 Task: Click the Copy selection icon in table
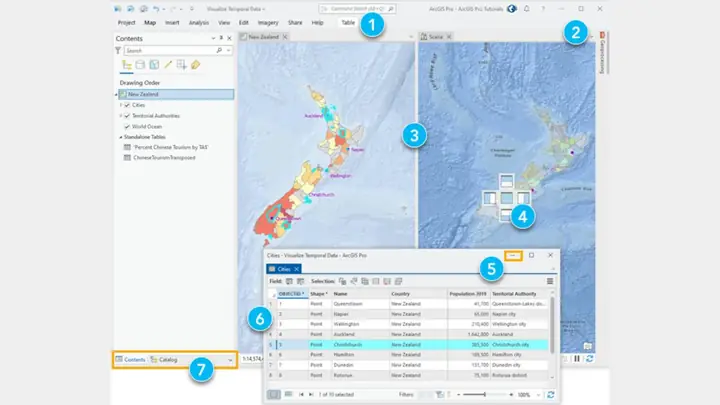(399, 281)
